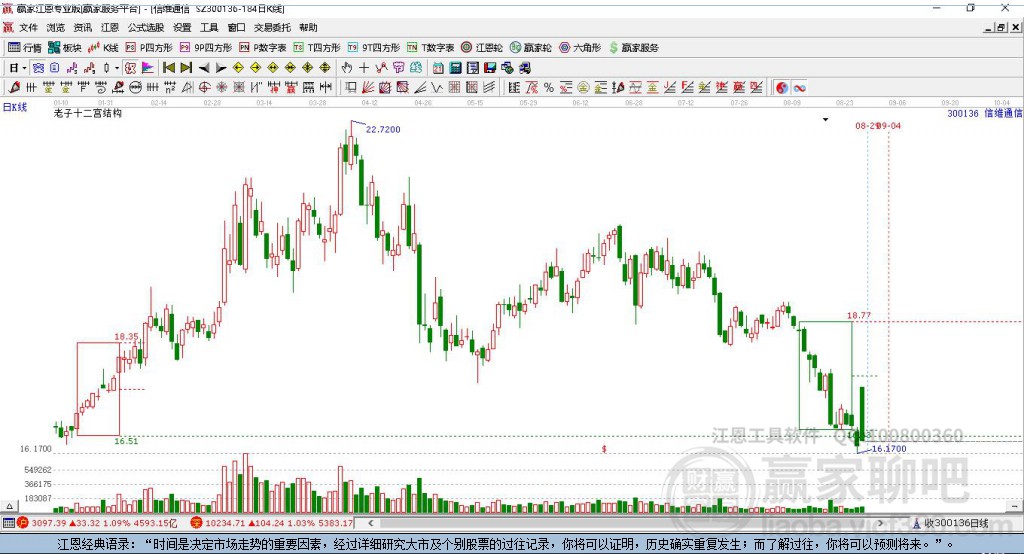Open the 帮助 menu
This screenshot has width=1024, height=554.
click(x=308, y=27)
